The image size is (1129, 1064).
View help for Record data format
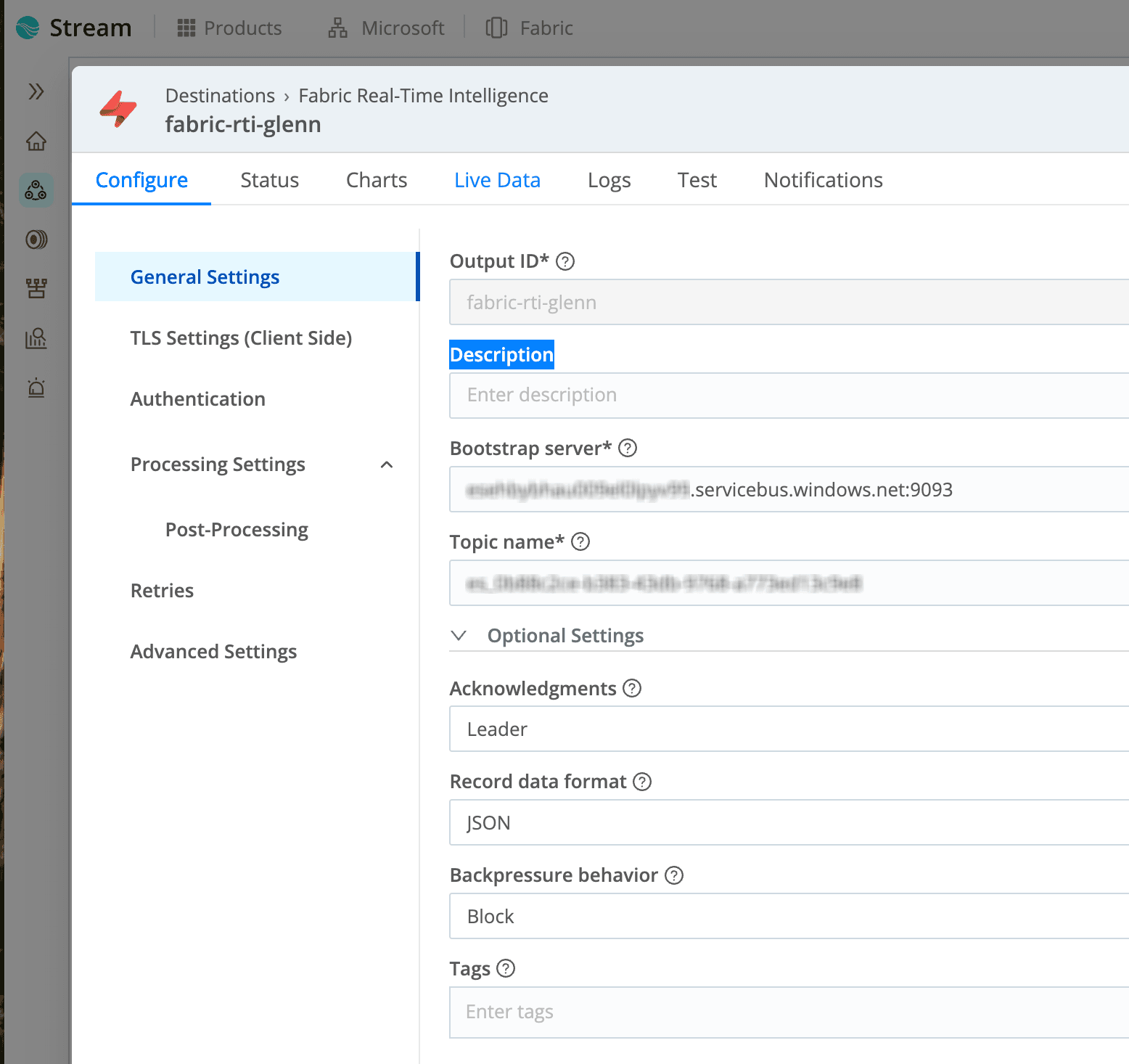click(x=642, y=782)
